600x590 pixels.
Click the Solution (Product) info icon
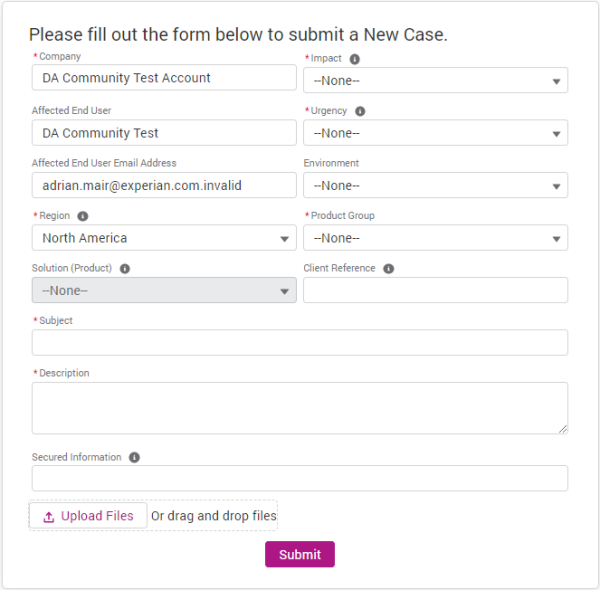point(125,269)
